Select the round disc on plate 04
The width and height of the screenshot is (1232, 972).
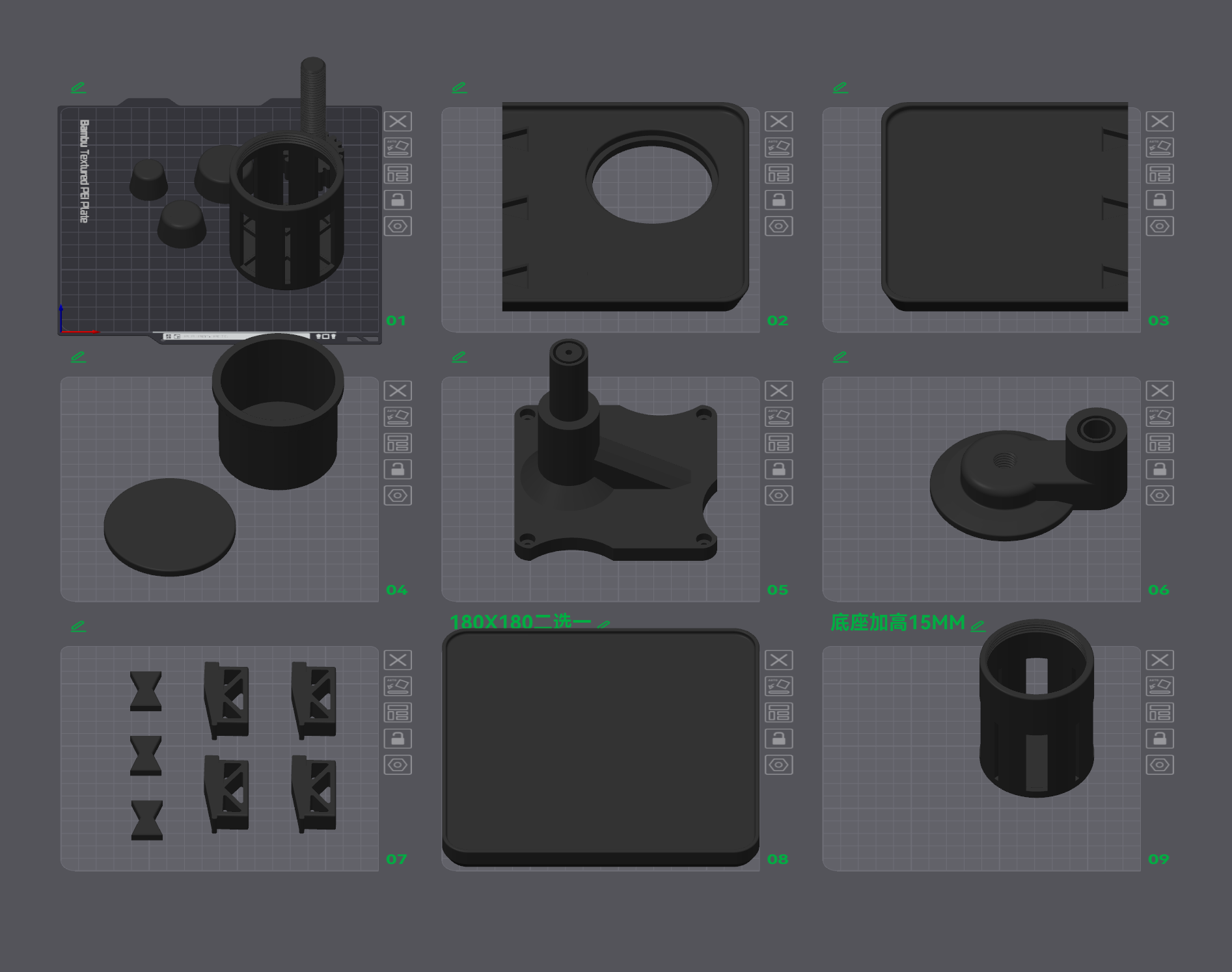(x=170, y=526)
